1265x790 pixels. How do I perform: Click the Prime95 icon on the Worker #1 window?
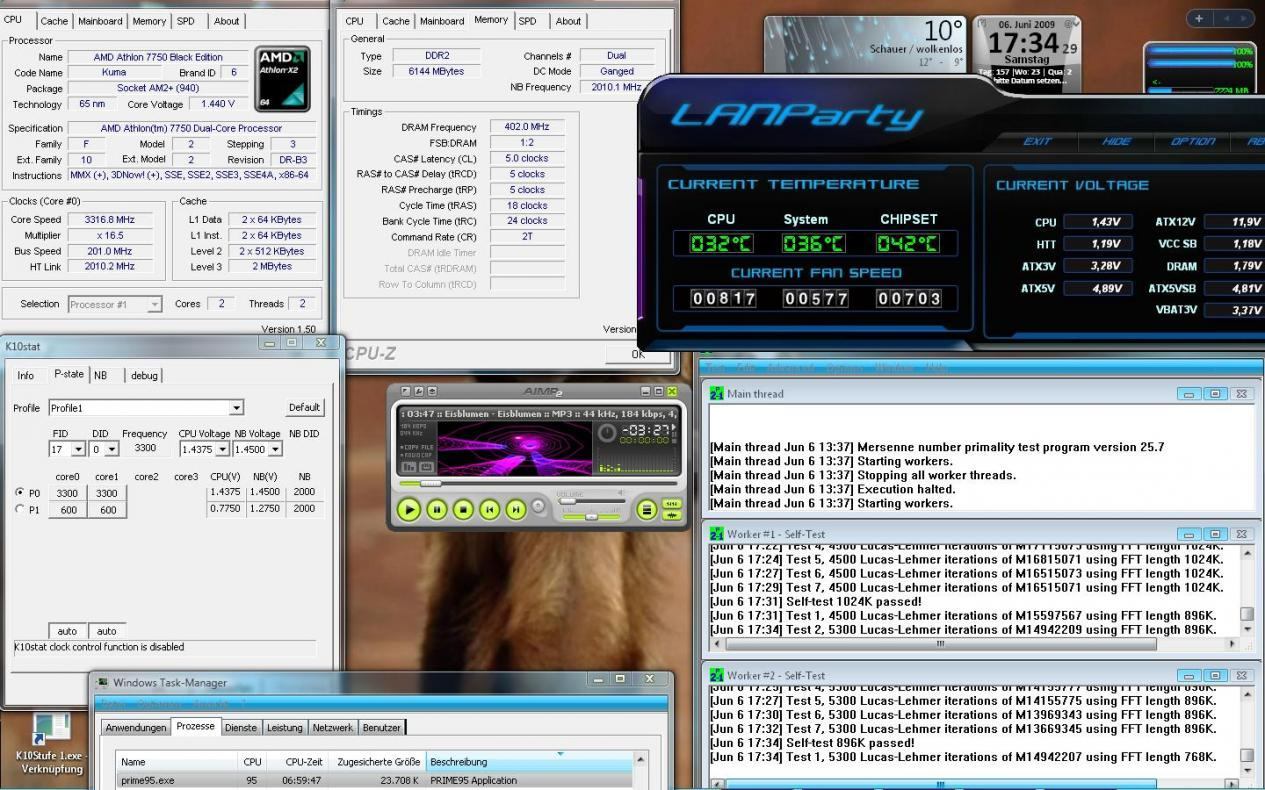pos(716,534)
